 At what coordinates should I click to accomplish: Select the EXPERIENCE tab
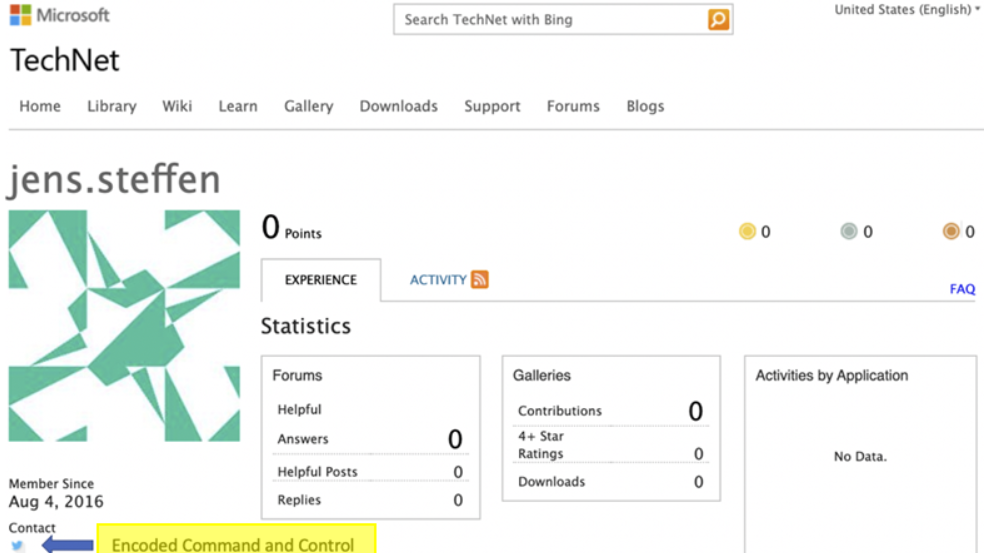[x=321, y=280]
